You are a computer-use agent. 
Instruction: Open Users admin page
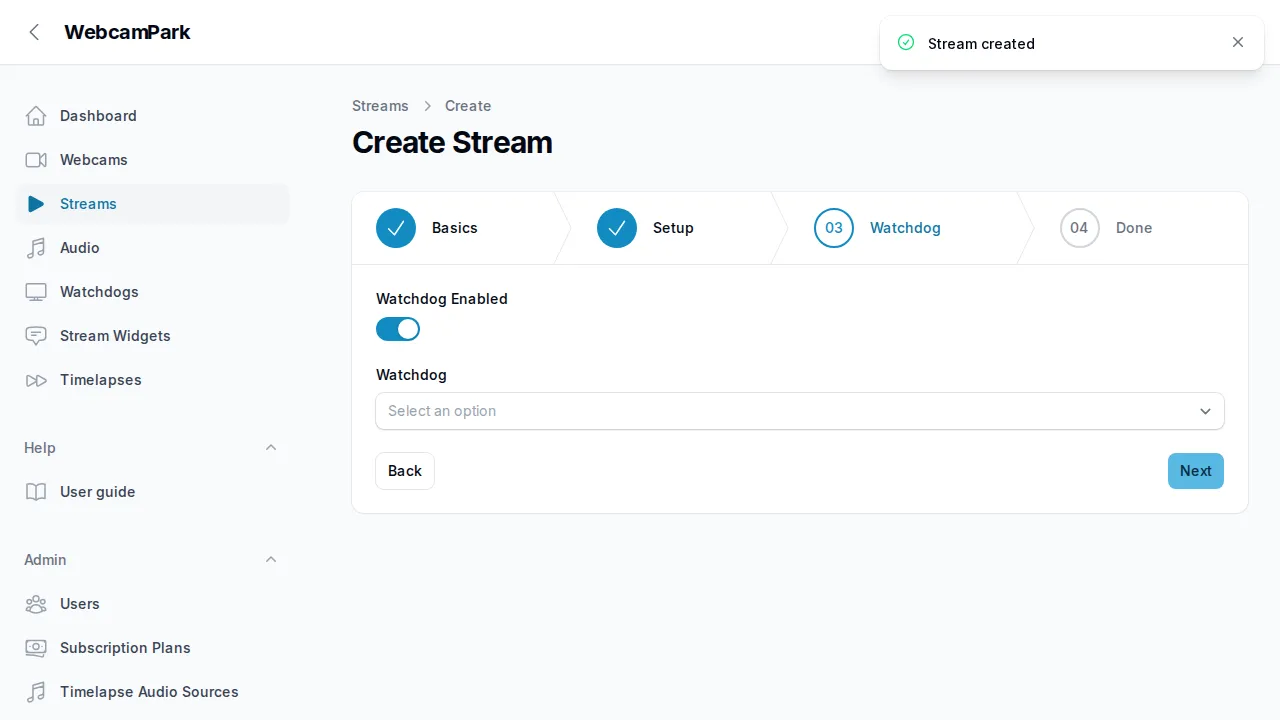153,604
